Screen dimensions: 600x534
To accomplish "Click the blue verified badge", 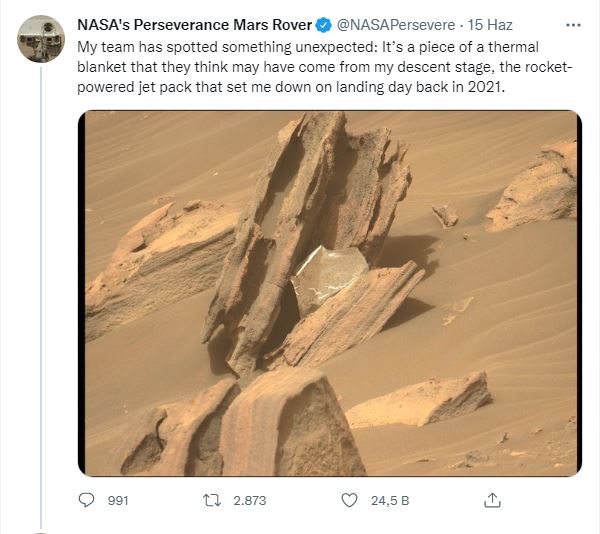I will click(x=323, y=24).
